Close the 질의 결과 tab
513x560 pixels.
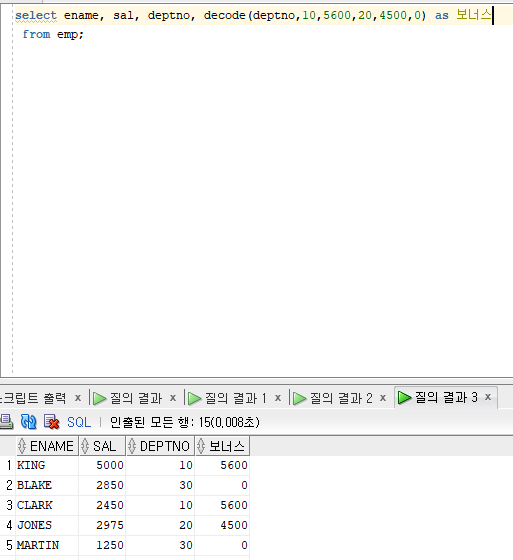(x=173, y=398)
